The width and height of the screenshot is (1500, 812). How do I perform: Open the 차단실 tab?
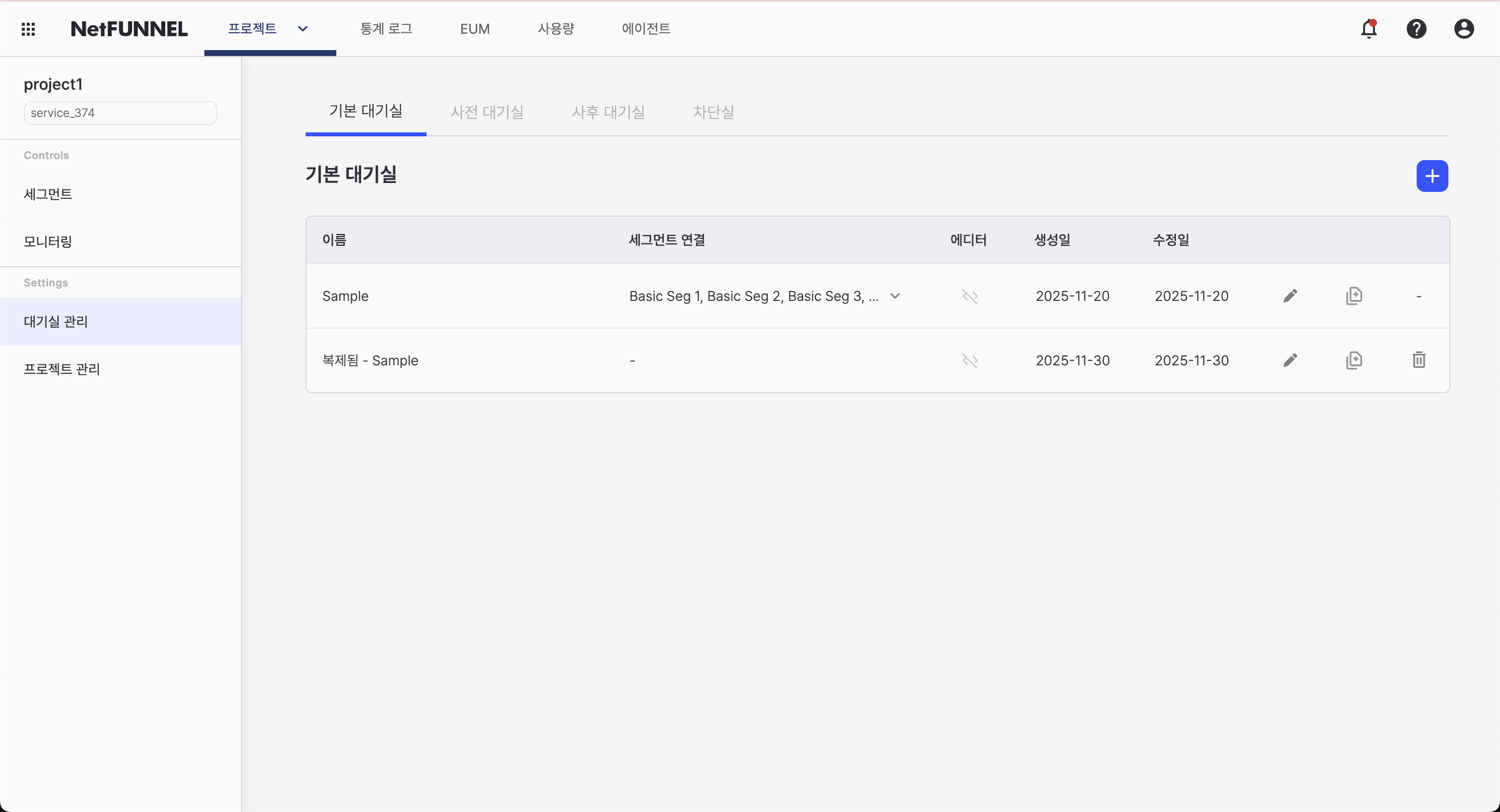click(713, 112)
